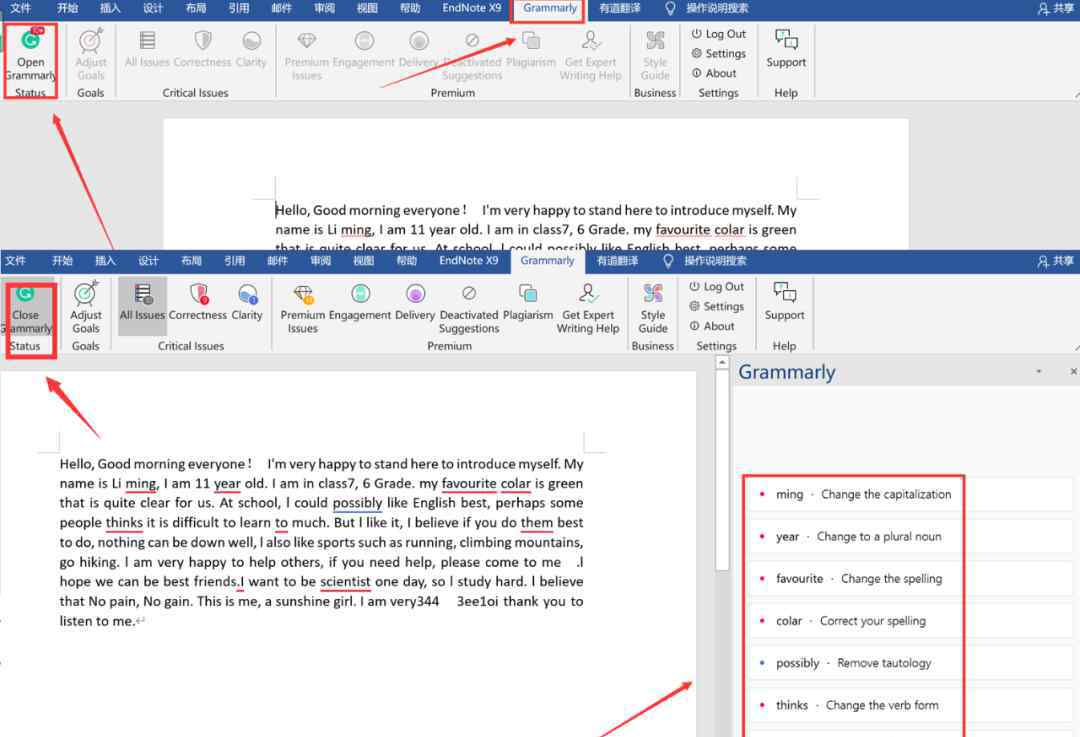Run the Plagiarism check in the lower window
1080x737 pixels.
point(528,303)
